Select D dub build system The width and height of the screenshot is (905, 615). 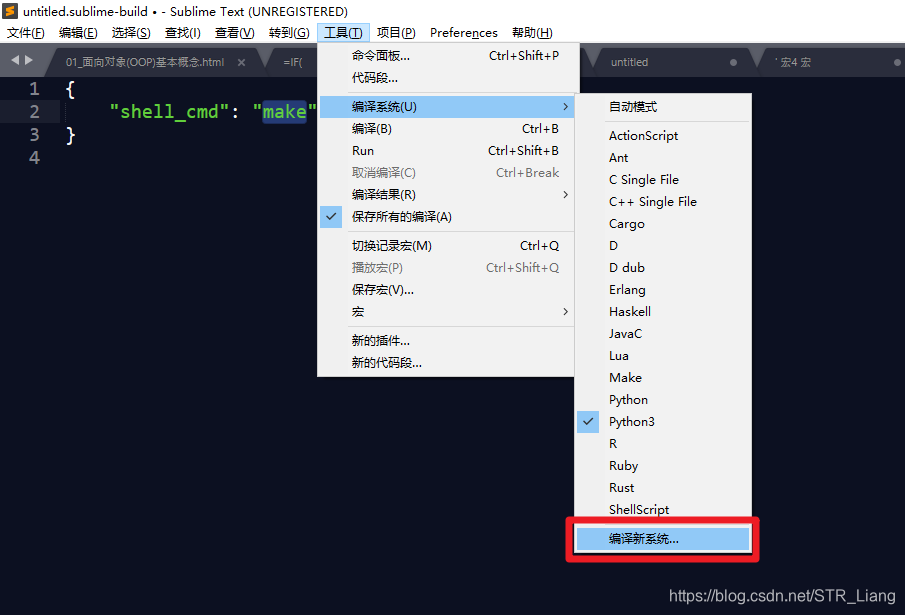tap(663, 267)
